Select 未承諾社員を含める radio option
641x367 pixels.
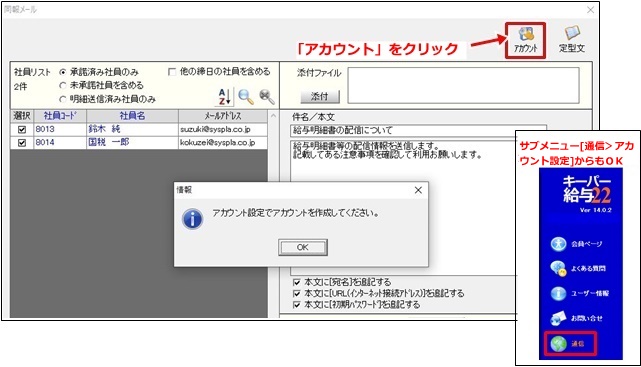point(63,85)
